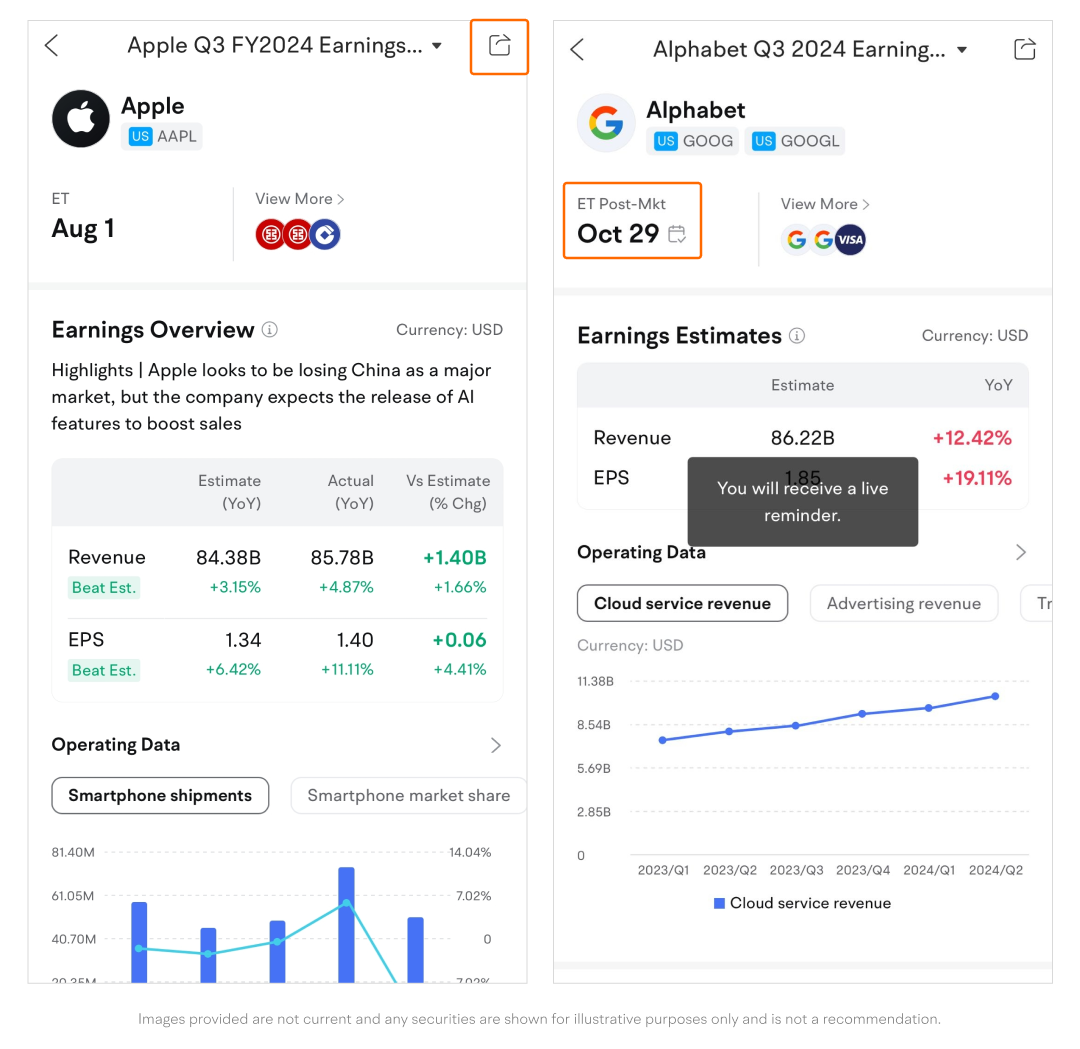
Task: Expand Apple Operating Data section arrow
Action: [496, 745]
